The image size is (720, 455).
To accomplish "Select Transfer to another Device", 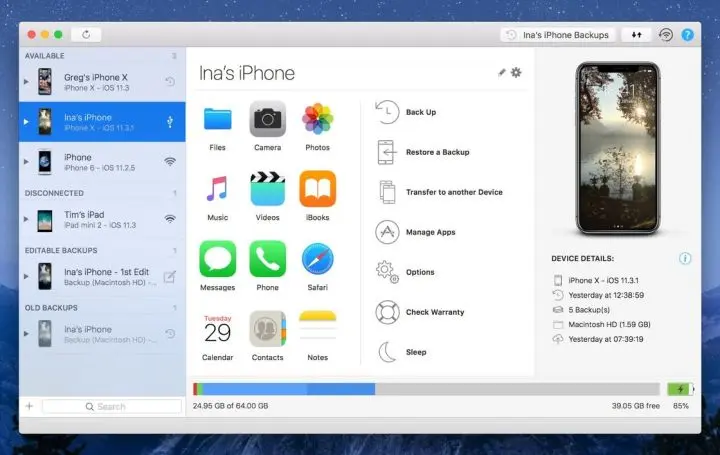I will [439, 192].
